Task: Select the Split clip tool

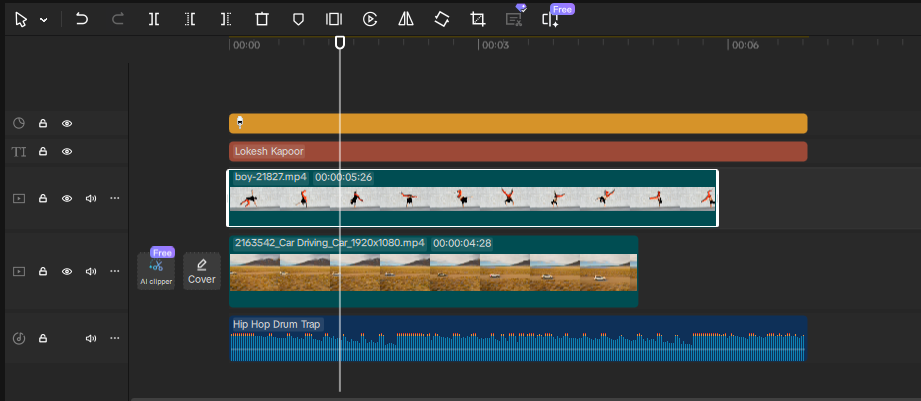Action: [153, 19]
